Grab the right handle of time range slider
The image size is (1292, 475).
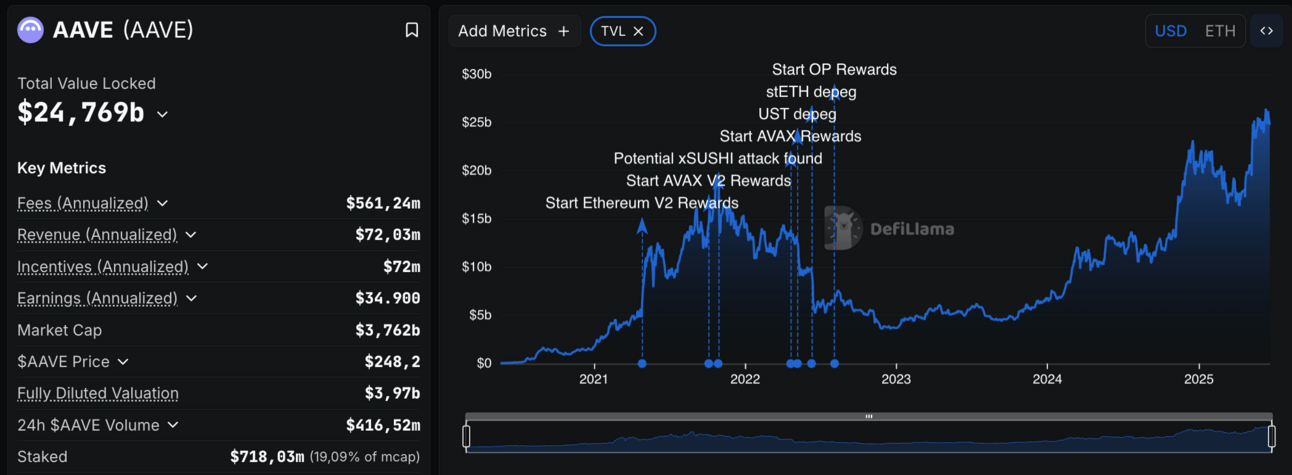pyautogui.click(x=1272, y=436)
